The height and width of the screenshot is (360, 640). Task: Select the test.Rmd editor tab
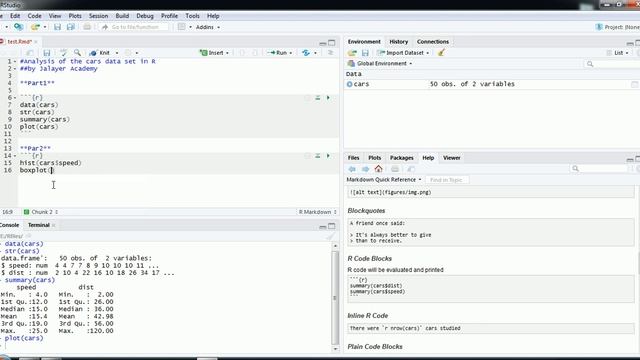pos(19,42)
